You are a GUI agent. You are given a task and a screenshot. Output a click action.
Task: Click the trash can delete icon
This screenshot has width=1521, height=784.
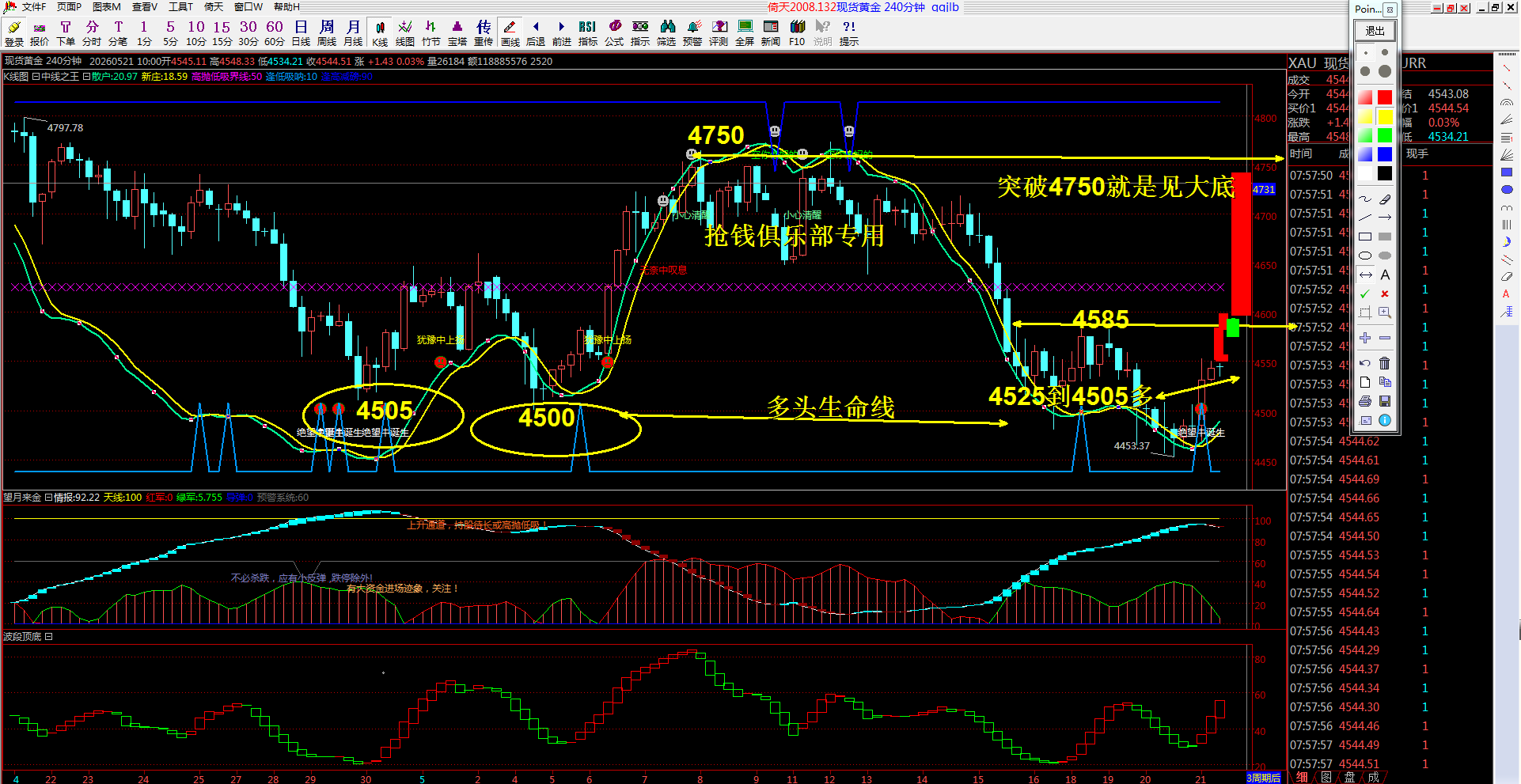(x=1384, y=363)
